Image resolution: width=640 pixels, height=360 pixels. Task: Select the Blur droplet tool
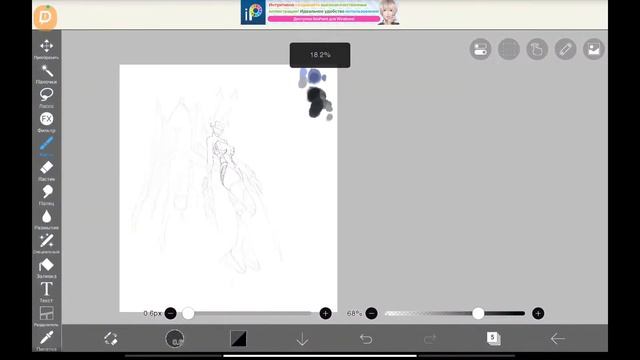[47, 219]
